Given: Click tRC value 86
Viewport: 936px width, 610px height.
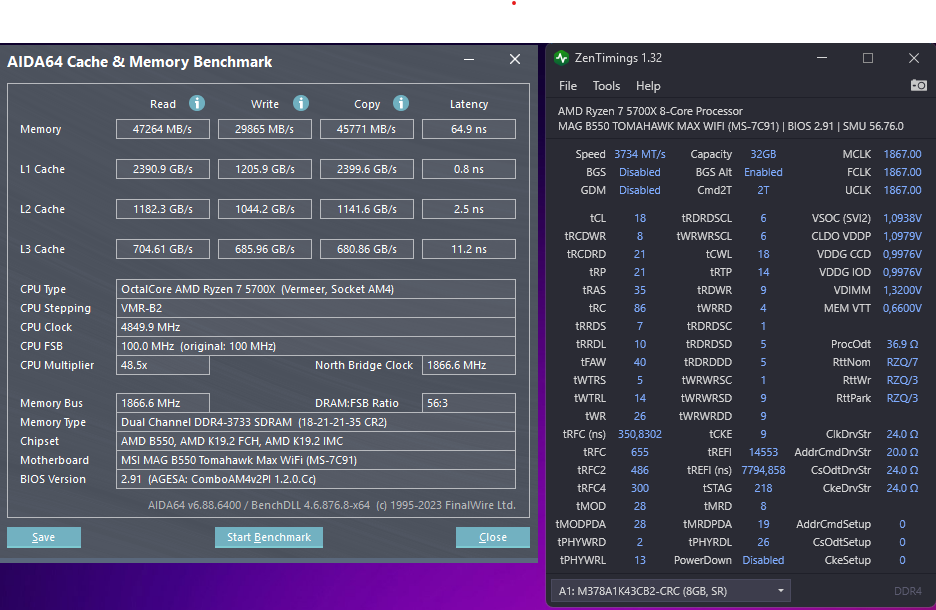Looking at the screenshot, I should (x=639, y=308).
